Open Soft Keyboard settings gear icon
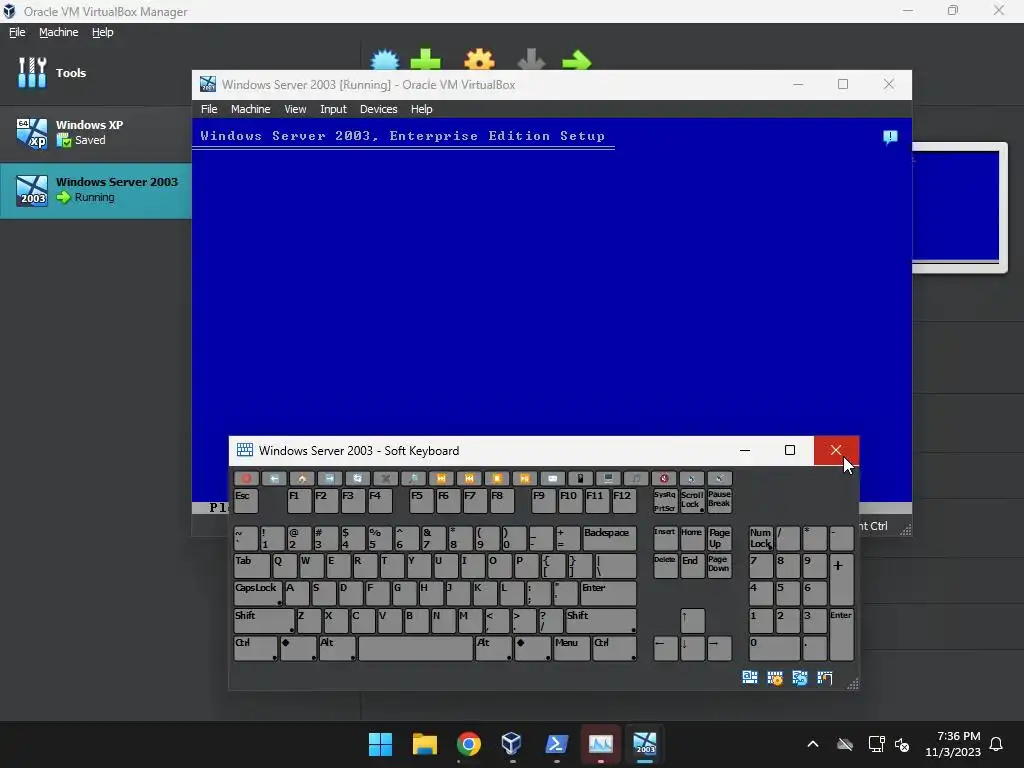This screenshot has width=1024, height=768. (x=775, y=678)
